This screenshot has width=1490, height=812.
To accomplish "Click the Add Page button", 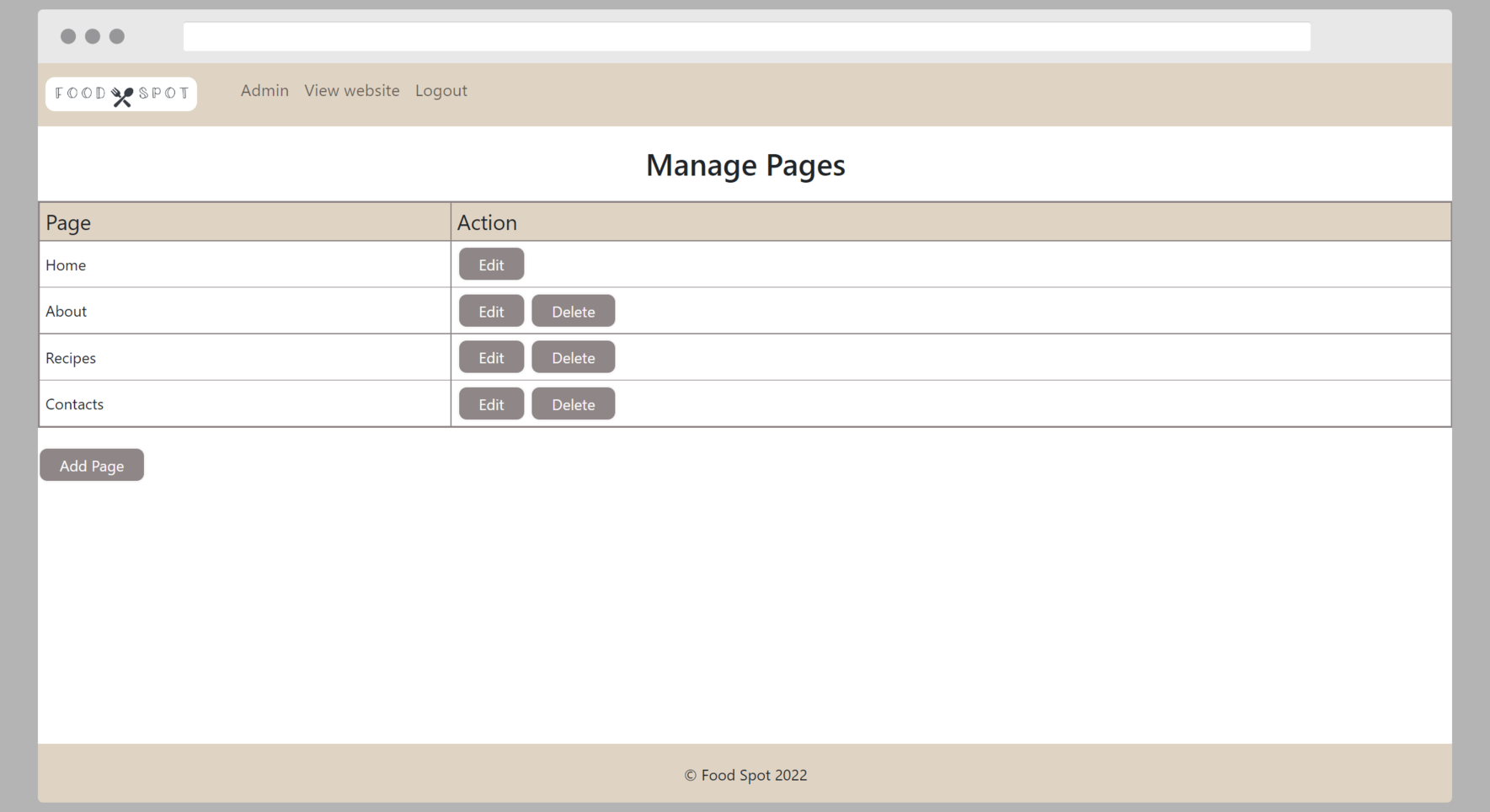I will (x=92, y=466).
